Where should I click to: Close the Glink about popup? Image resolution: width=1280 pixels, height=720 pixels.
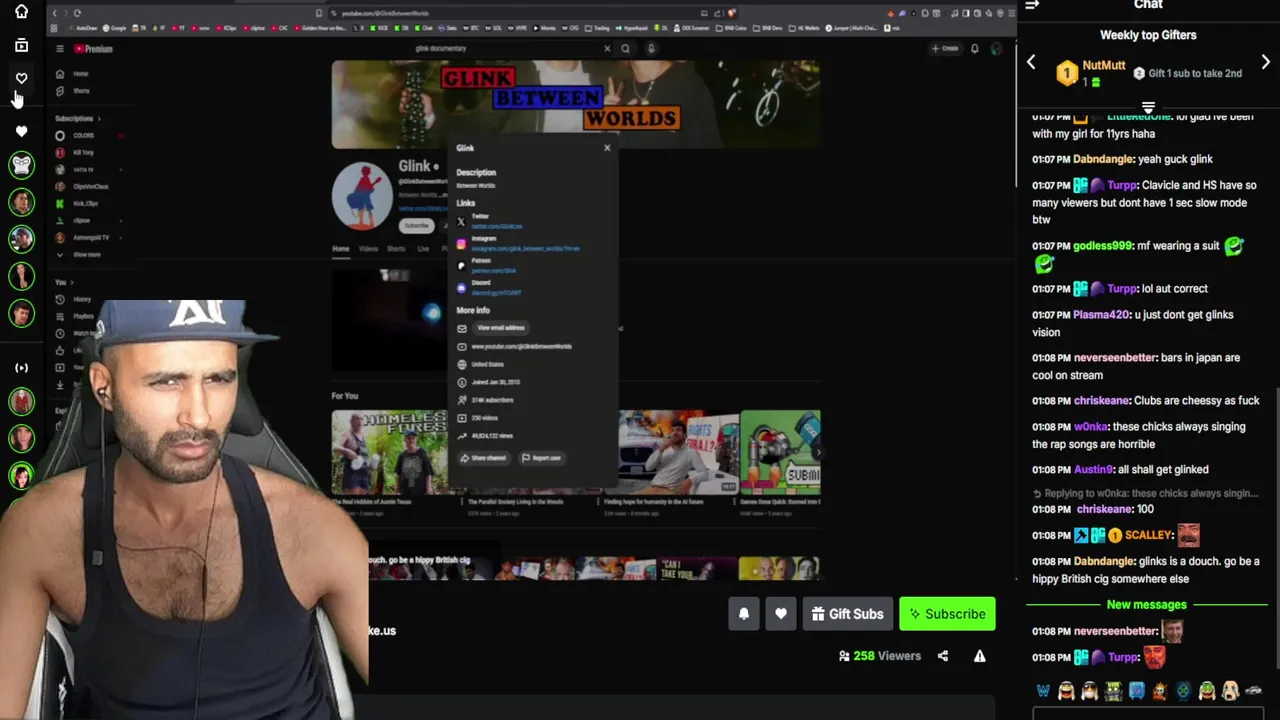(x=607, y=148)
